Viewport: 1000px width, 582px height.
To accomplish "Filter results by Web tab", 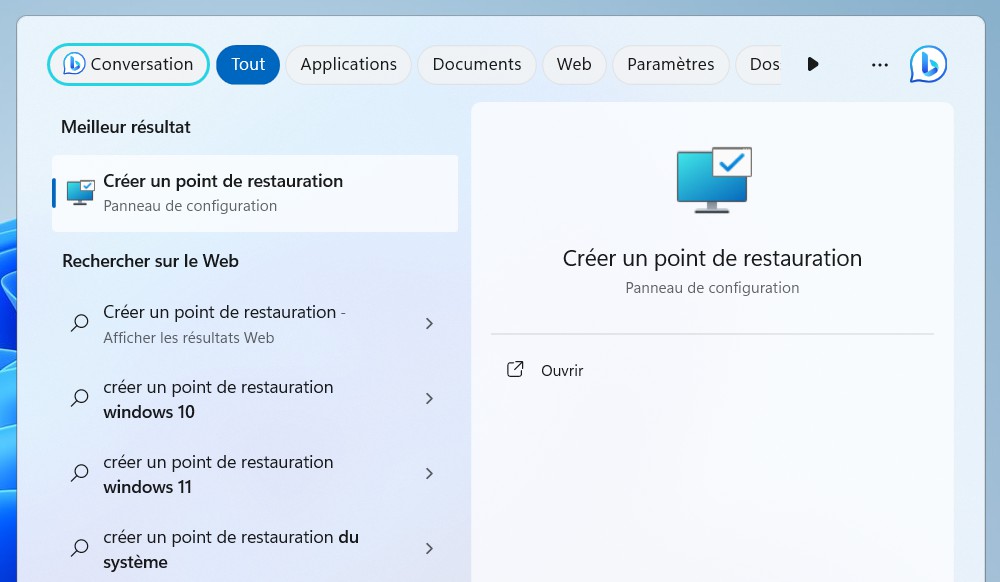I will point(574,64).
